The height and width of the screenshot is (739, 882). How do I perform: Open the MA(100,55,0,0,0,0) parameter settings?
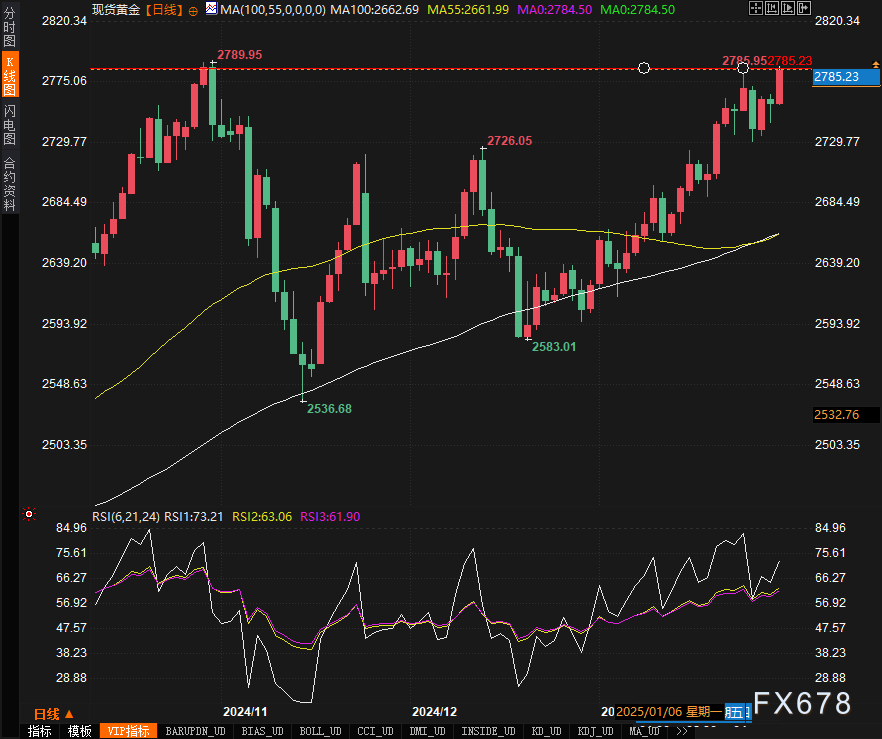pos(271,9)
